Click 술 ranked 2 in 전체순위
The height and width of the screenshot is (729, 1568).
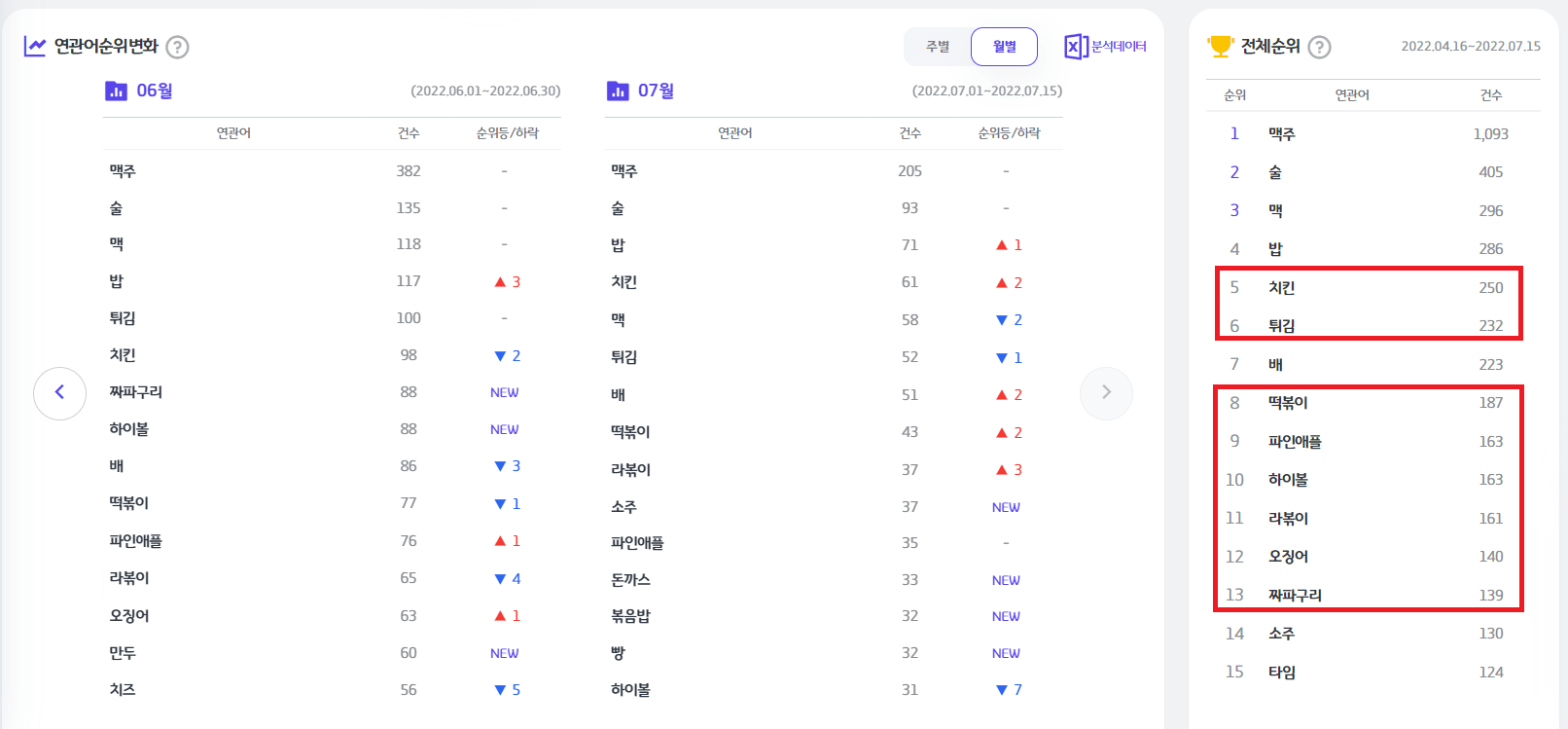point(1275,172)
